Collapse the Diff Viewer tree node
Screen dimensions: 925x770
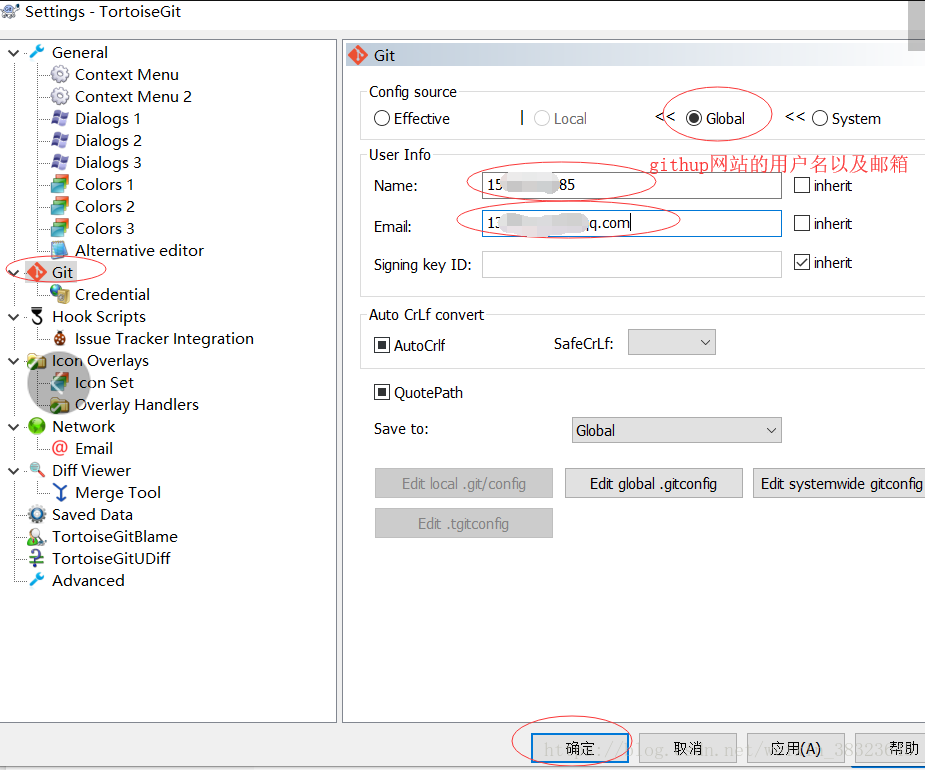(13, 471)
